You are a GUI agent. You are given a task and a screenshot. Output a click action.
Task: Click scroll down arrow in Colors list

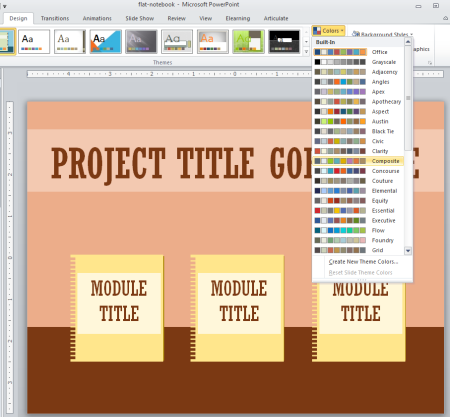(408, 250)
